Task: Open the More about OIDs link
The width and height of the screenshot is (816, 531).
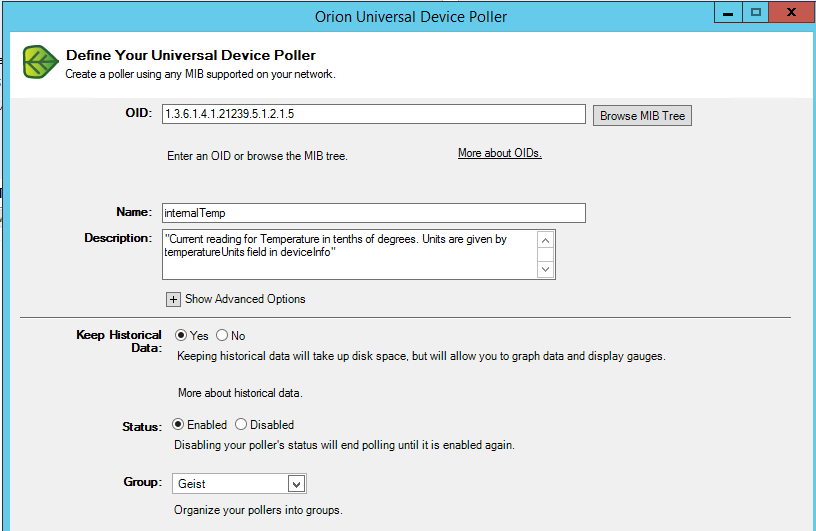Action: coord(500,153)
